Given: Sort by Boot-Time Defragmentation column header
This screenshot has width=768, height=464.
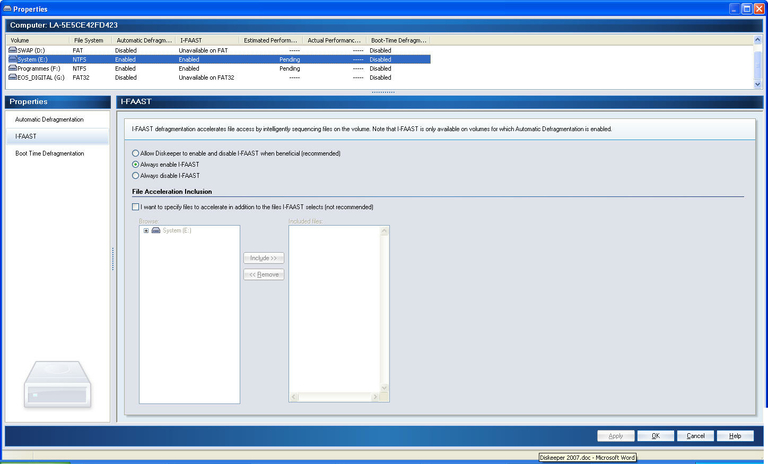Looking at the screenshot, I should [x=398, y=40].
